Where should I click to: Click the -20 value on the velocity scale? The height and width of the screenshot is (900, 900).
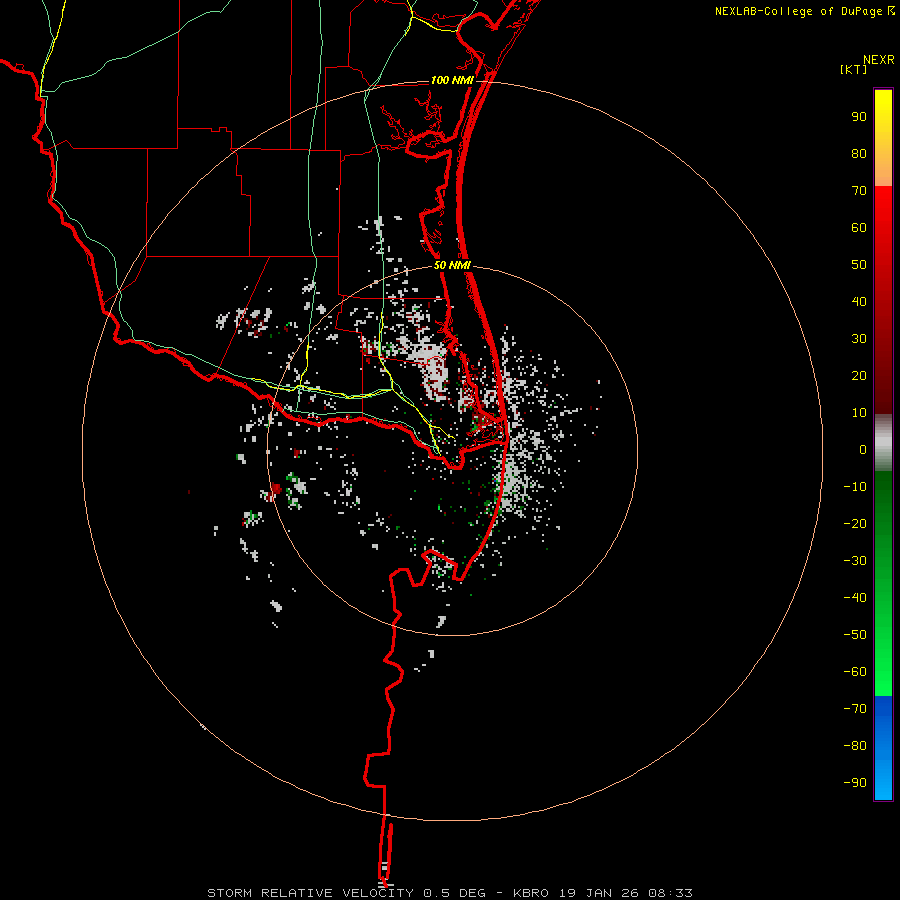pyautogui.click(x=855, y=524)
